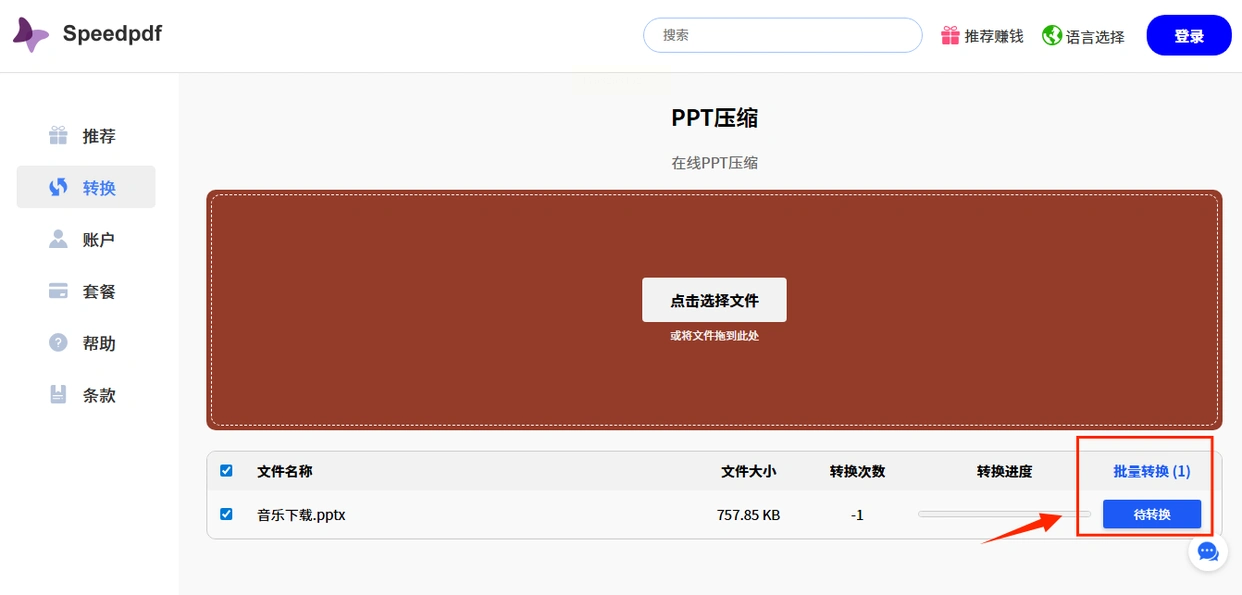Click the 账户 person icon
Screen dimensions: 1242x595
click(x=59, y=239)
